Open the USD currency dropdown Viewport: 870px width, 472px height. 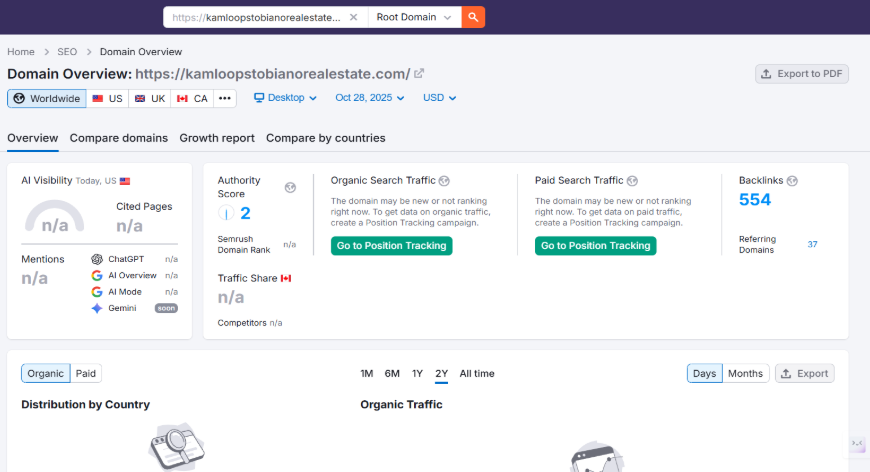(439, 98)
